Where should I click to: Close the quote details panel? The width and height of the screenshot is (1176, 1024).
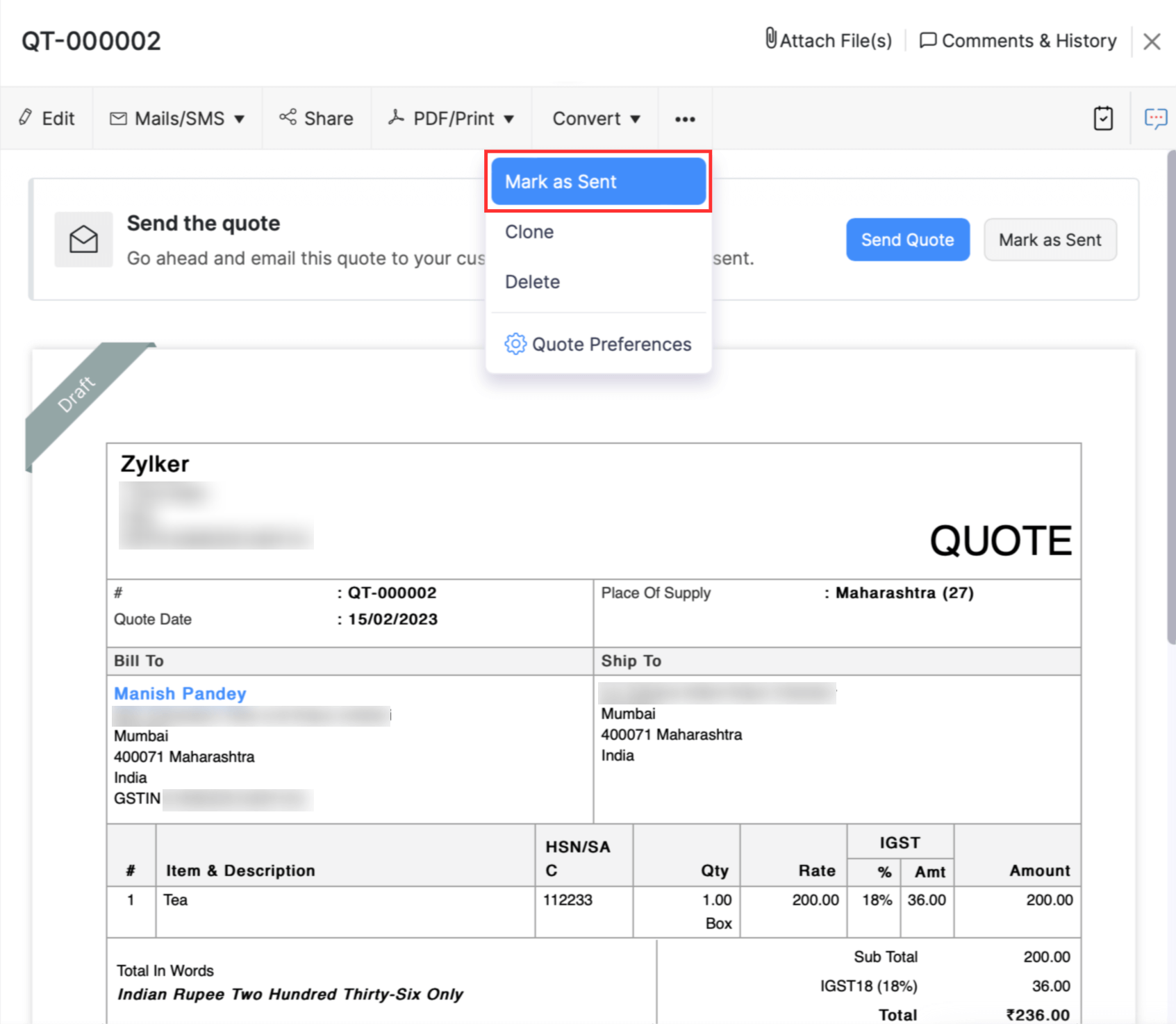(1152, 42)
